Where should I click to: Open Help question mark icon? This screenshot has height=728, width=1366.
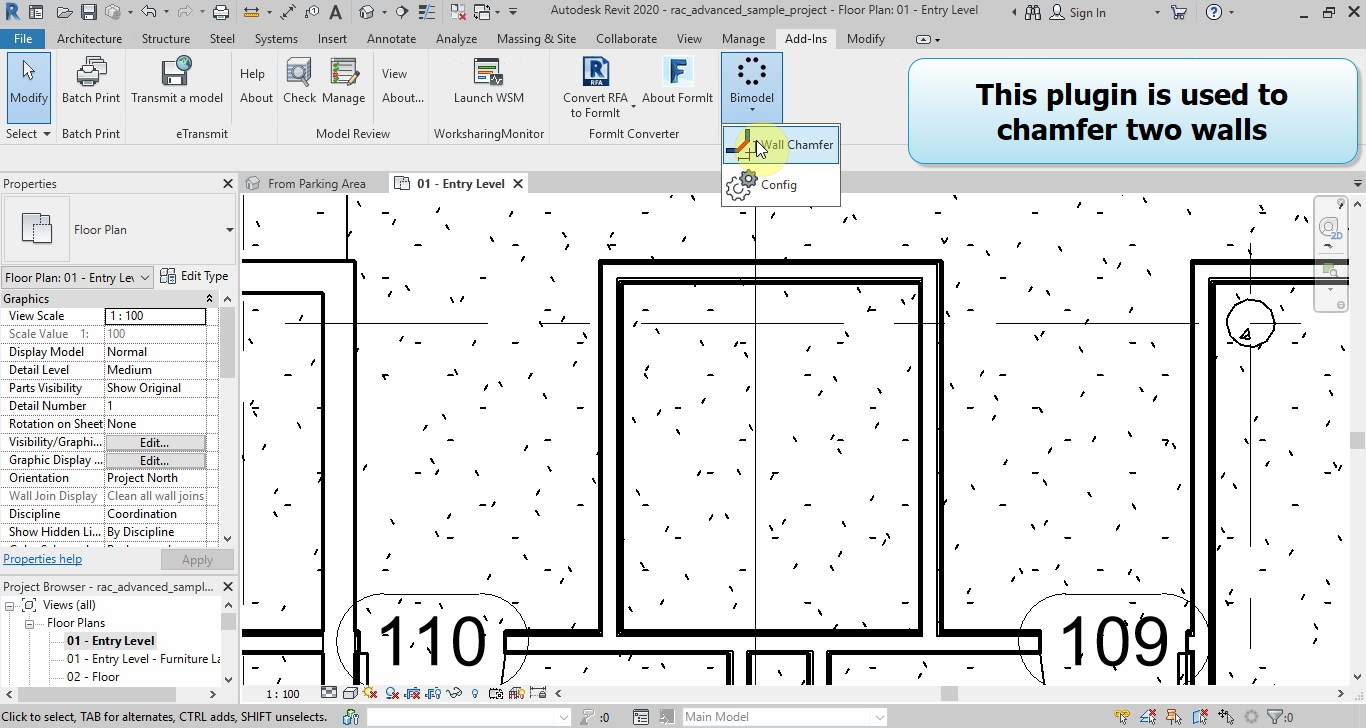pos(1214,13)
